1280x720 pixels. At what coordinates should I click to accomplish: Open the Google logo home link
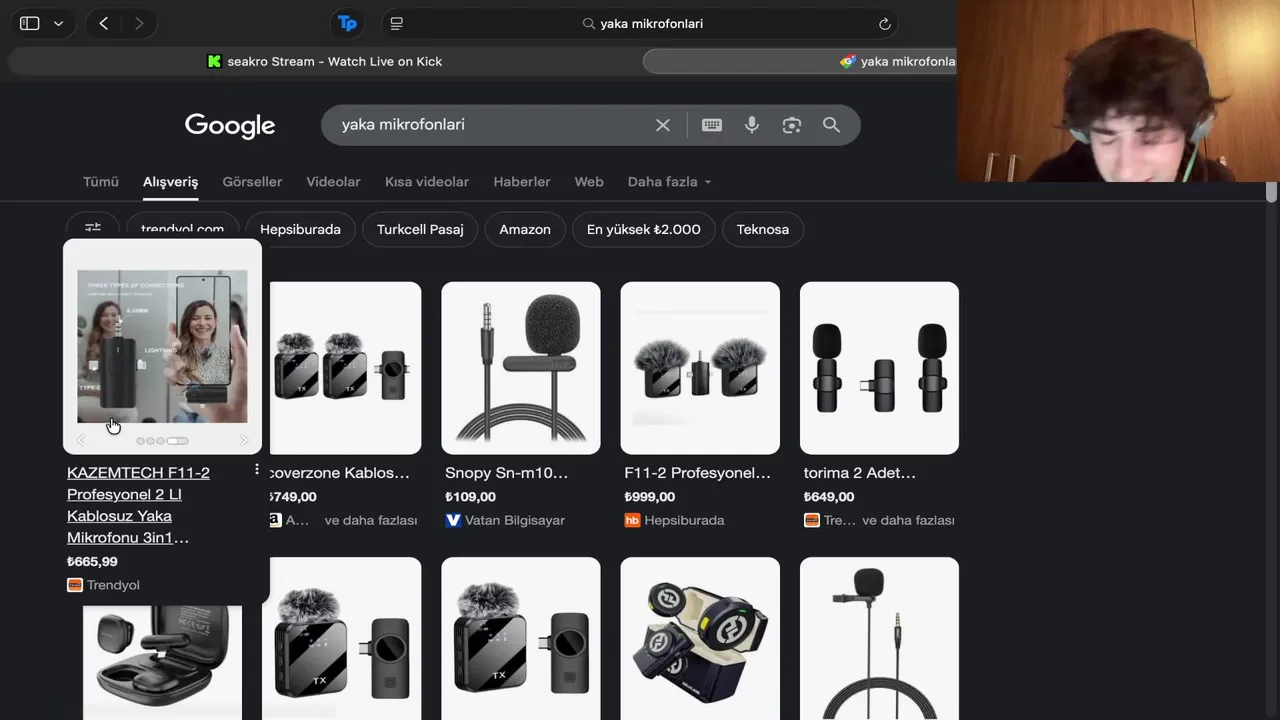pos(230,125)
